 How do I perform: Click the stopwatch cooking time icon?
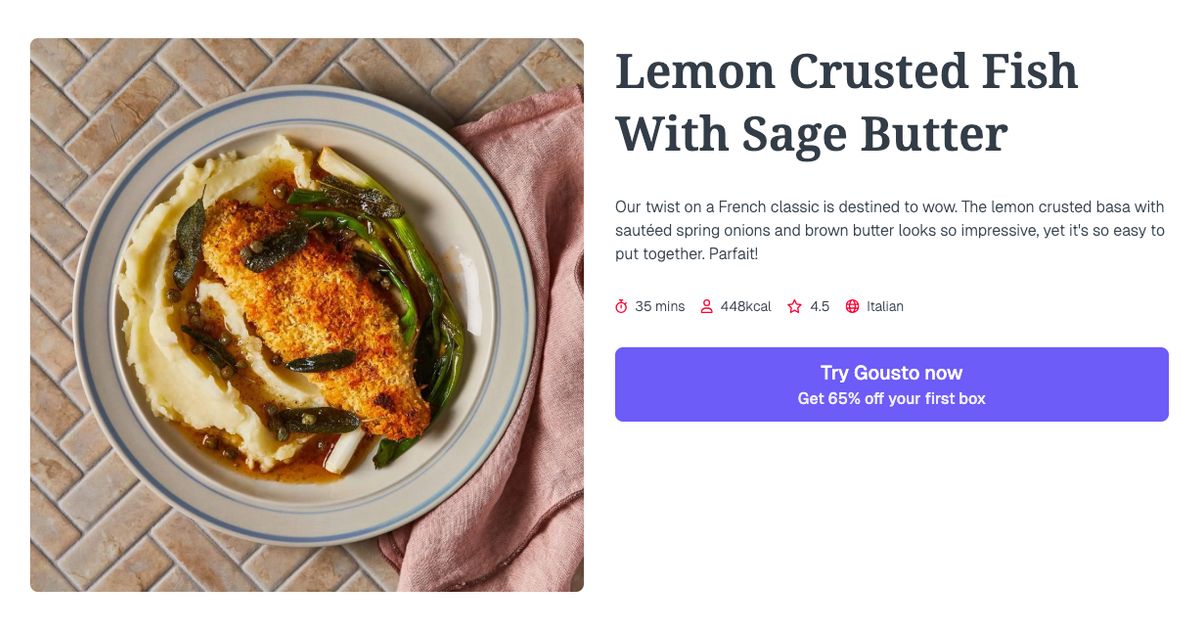coord(621,306)
